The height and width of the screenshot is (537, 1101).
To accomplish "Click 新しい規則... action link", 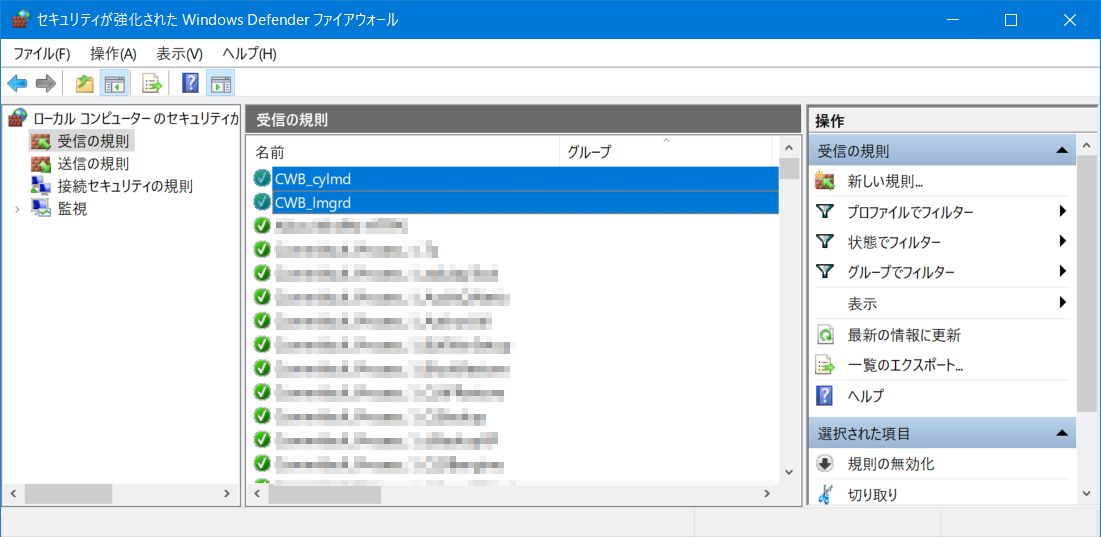I will pos(885,181).
